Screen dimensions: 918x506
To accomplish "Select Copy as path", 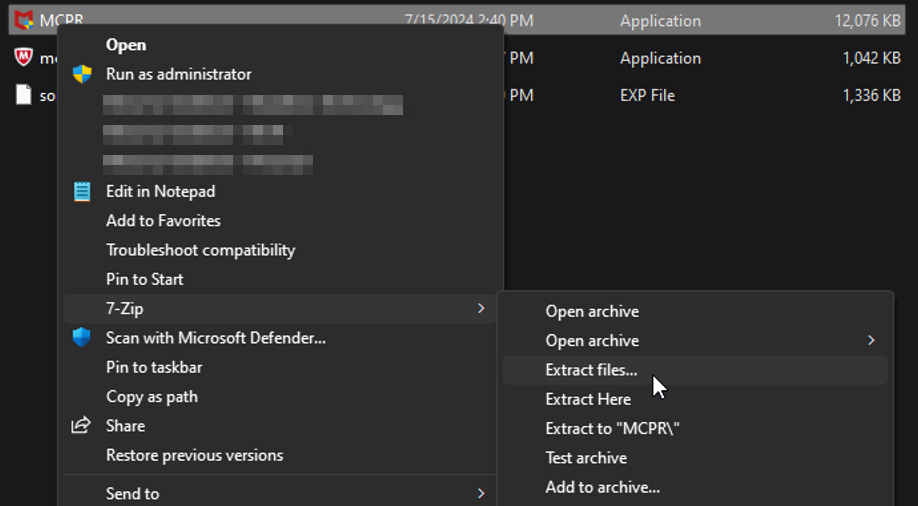I will (x=151, y=397).
